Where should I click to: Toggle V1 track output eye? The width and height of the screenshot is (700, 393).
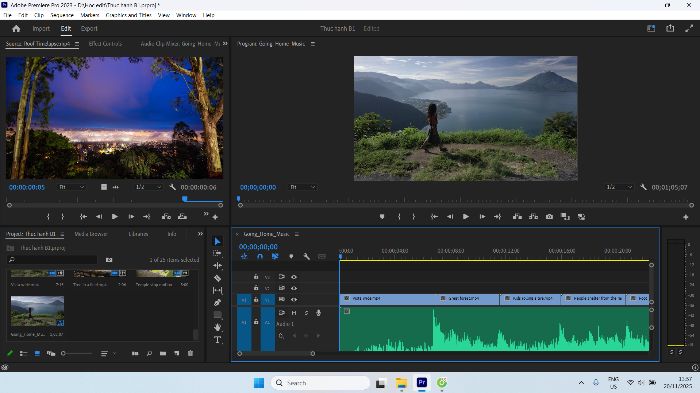tap(294, 300)
